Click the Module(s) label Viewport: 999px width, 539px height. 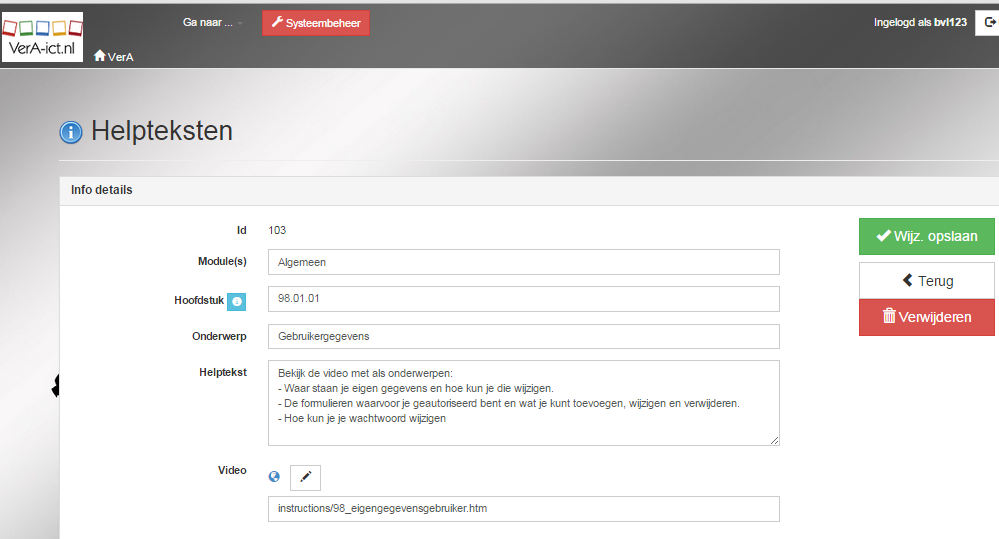pos(222,261)
